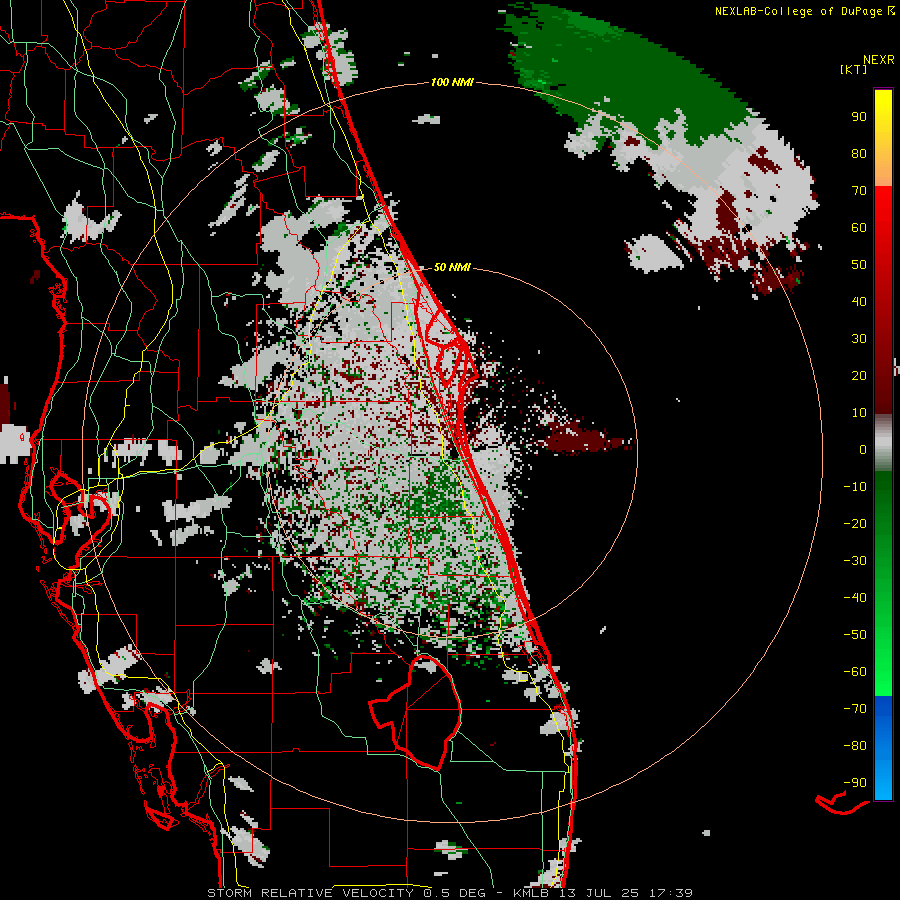The height and width of the screenshot is (900, 900).
Task: Click the 40 value on velocity scale
Action: (x=859, y=302)
